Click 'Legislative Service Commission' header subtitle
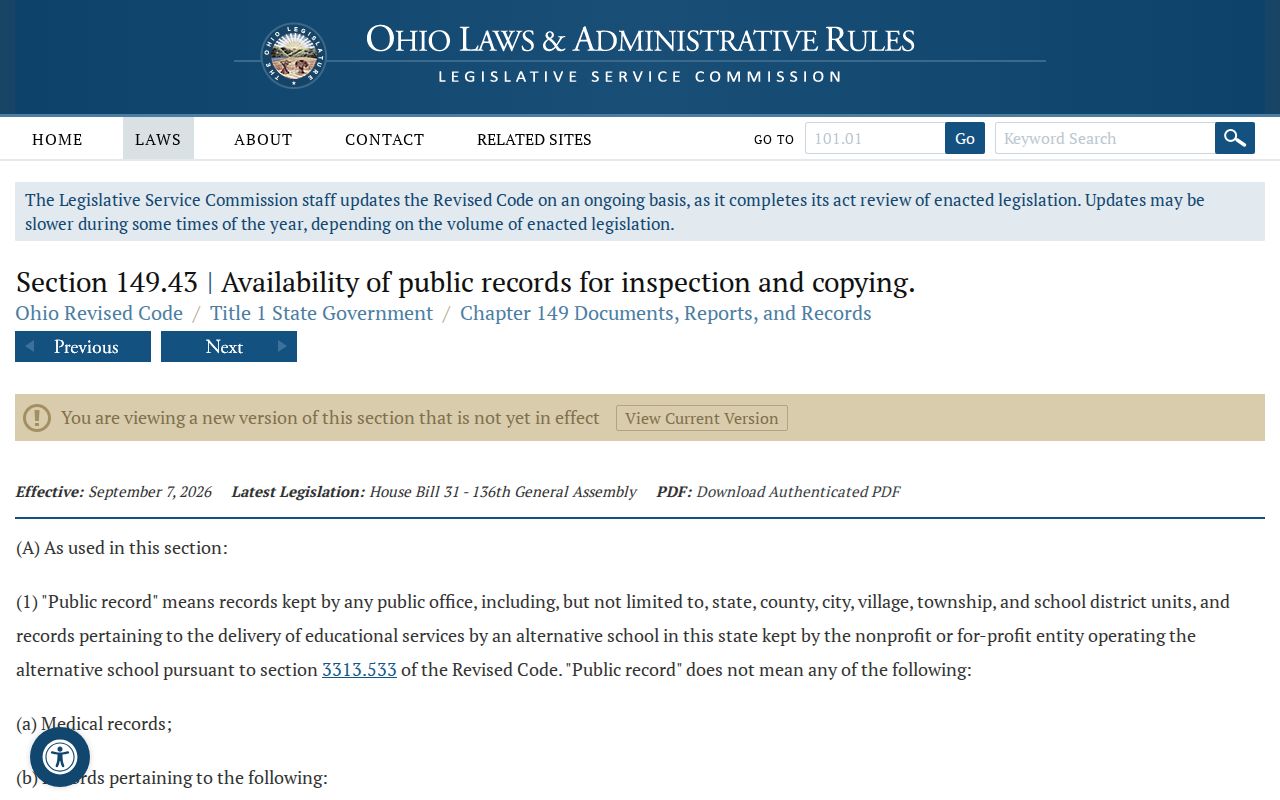This screenshot has width=1280, height=800. (x=640, y=77)
